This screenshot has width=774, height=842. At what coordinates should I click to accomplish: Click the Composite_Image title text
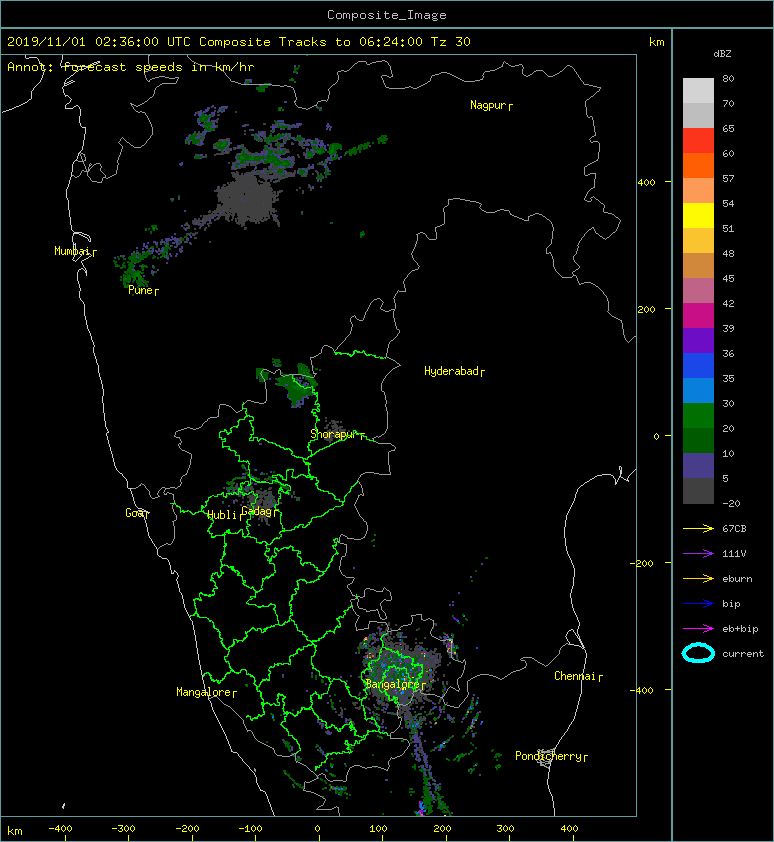tap(387, 15)
